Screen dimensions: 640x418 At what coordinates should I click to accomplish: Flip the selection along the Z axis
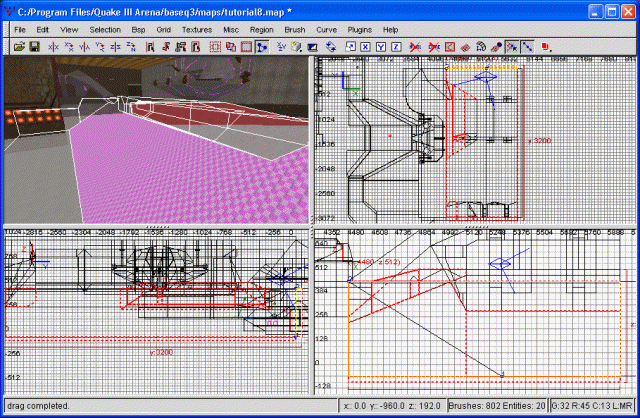pos(115,47)
